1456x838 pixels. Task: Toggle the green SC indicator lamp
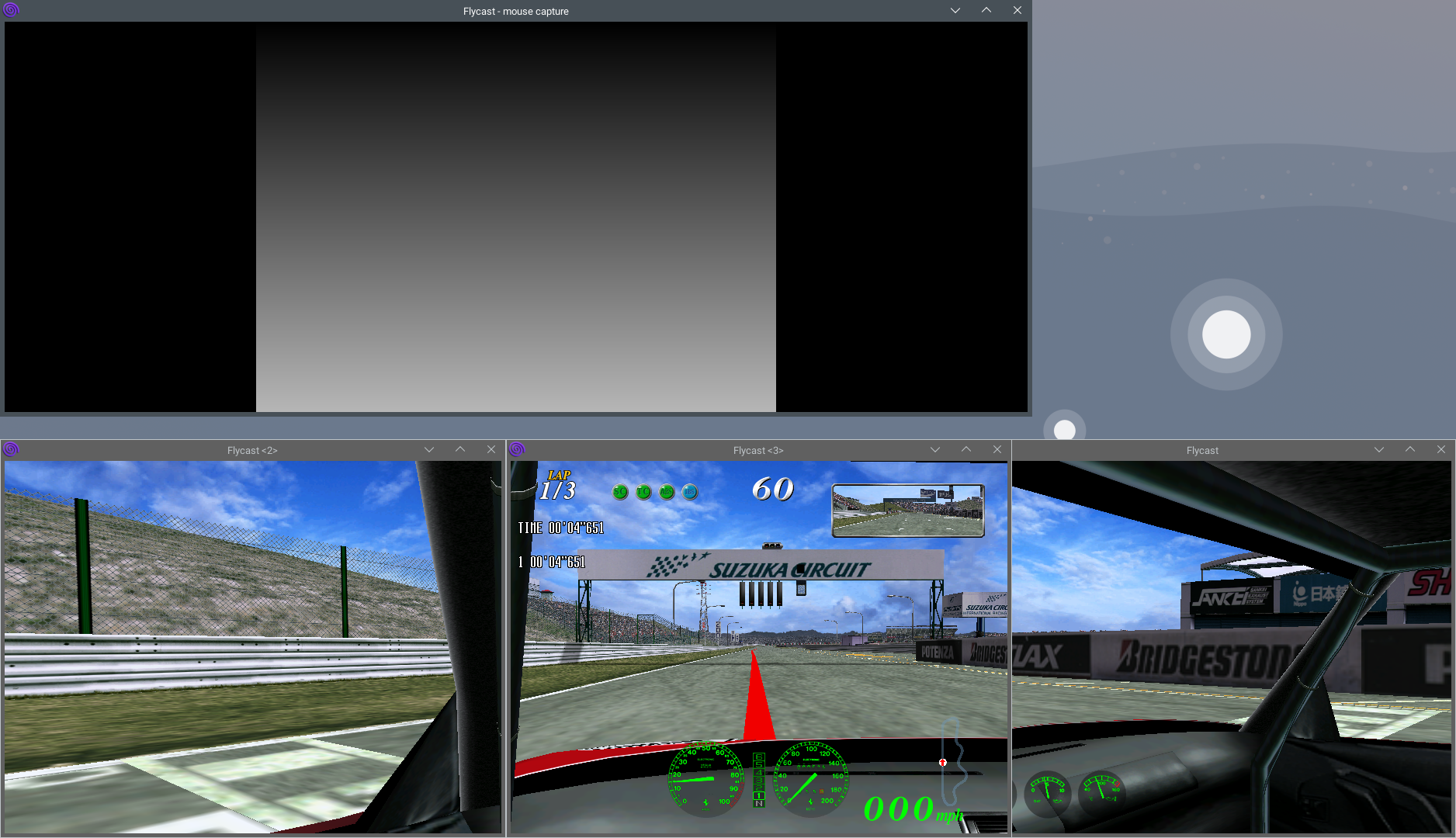(620, 491)
